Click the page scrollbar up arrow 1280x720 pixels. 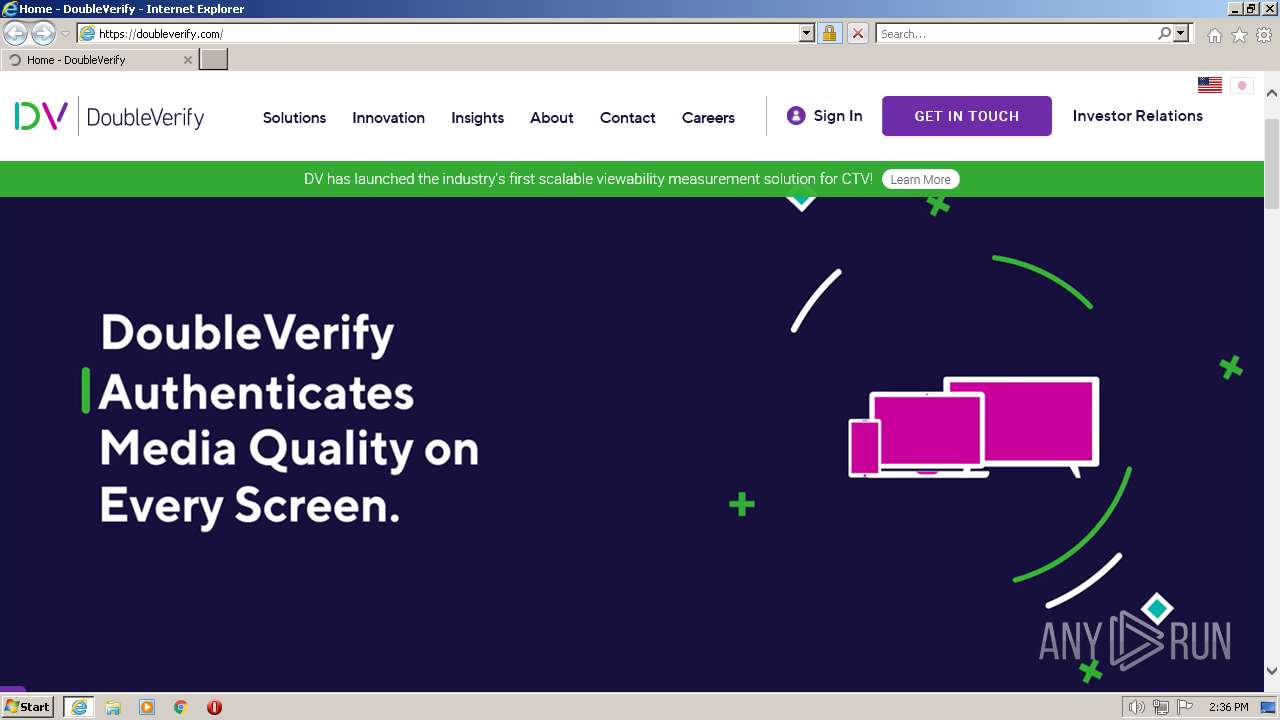point(1272,93)
